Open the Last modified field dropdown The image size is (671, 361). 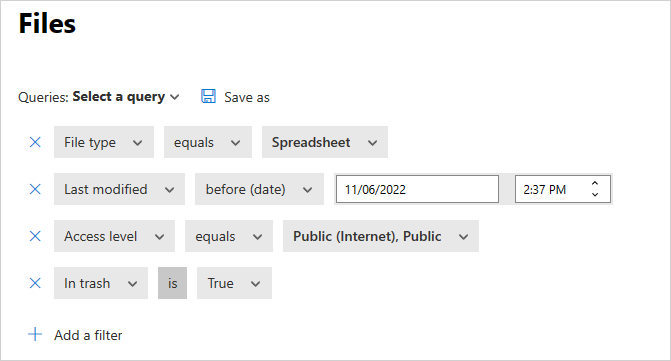point(119,189)
